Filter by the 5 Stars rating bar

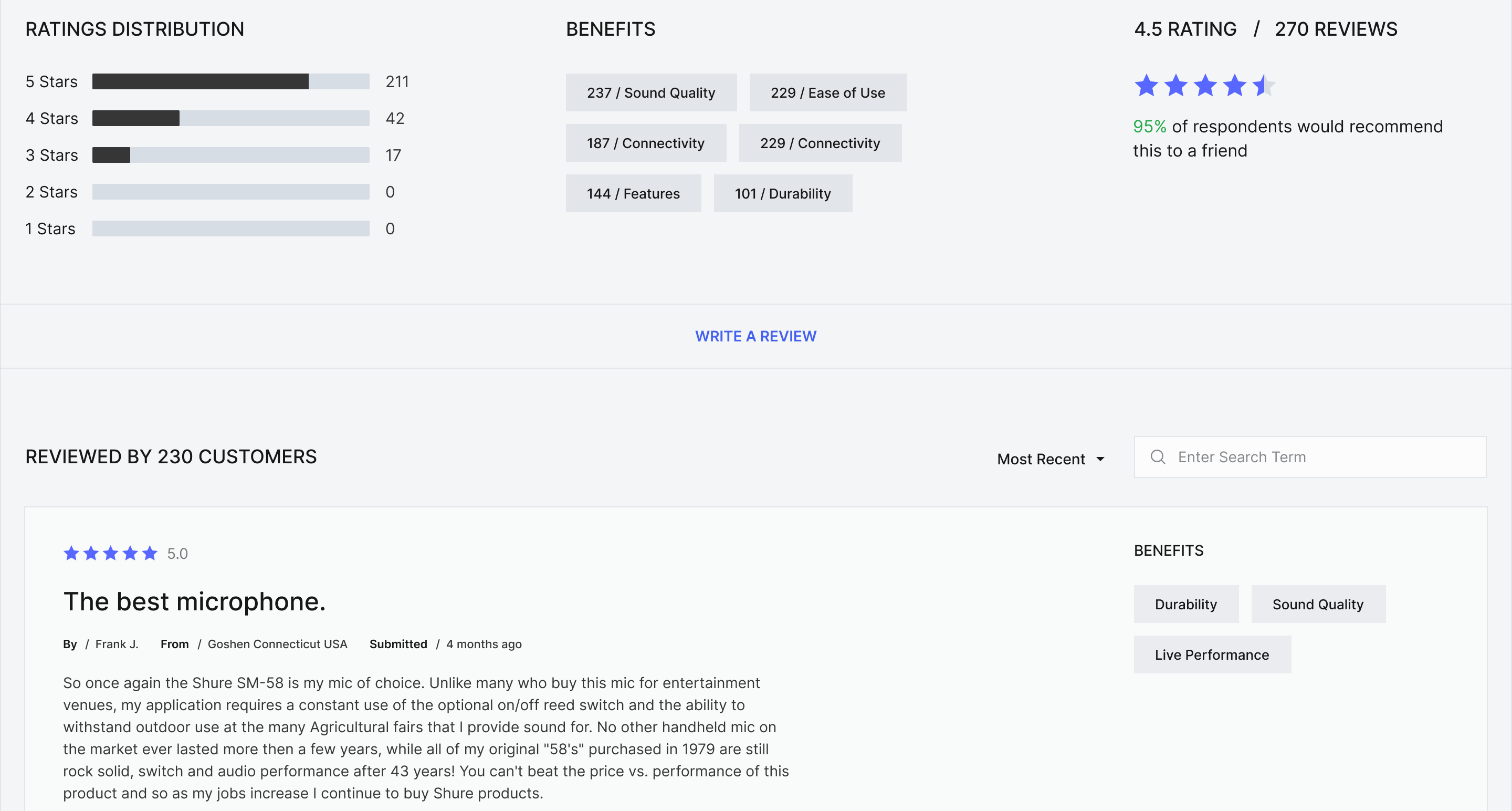click(230, 81)
